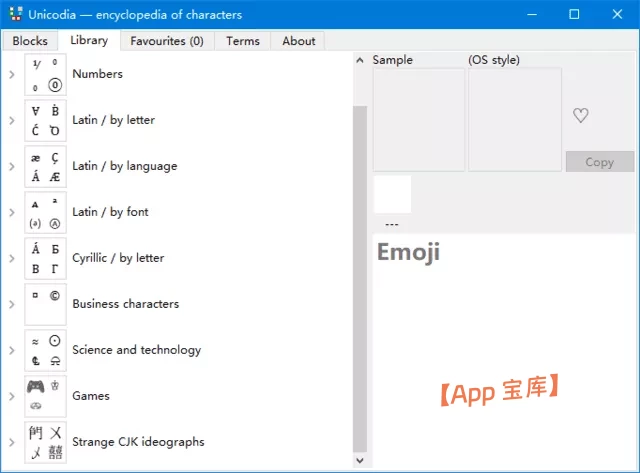Screen dimensions: 640x473
Task: Select the Library tab
Action: tap(89, 40)
